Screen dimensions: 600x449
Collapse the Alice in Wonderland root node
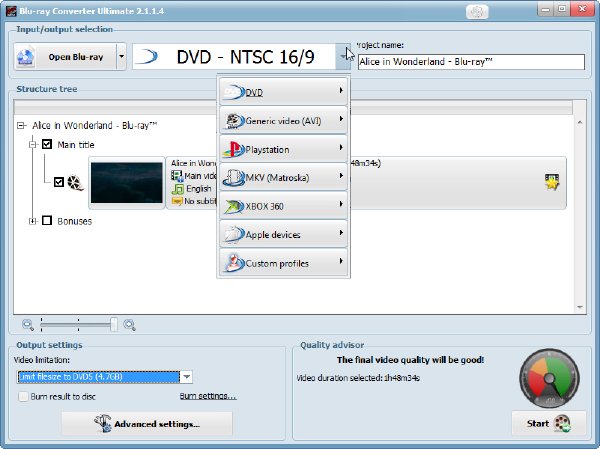[x=21, y=126]
